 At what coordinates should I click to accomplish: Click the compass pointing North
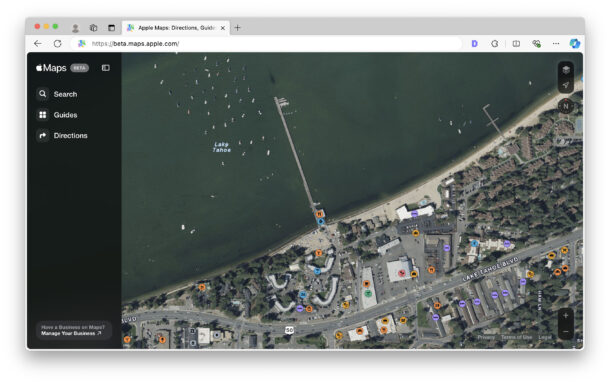pyautogui.click(x=566, y=106)
